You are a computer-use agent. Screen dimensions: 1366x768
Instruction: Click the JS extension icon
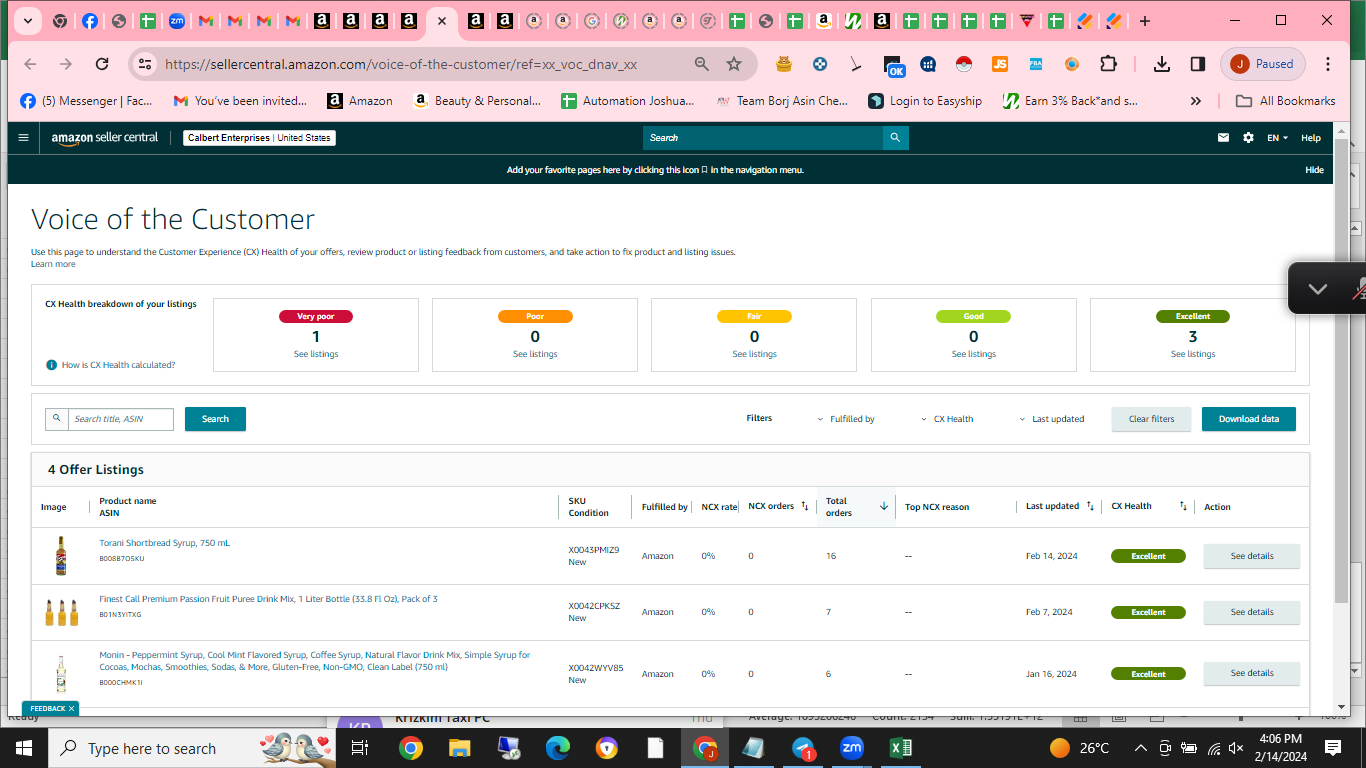pos(1000,64)
